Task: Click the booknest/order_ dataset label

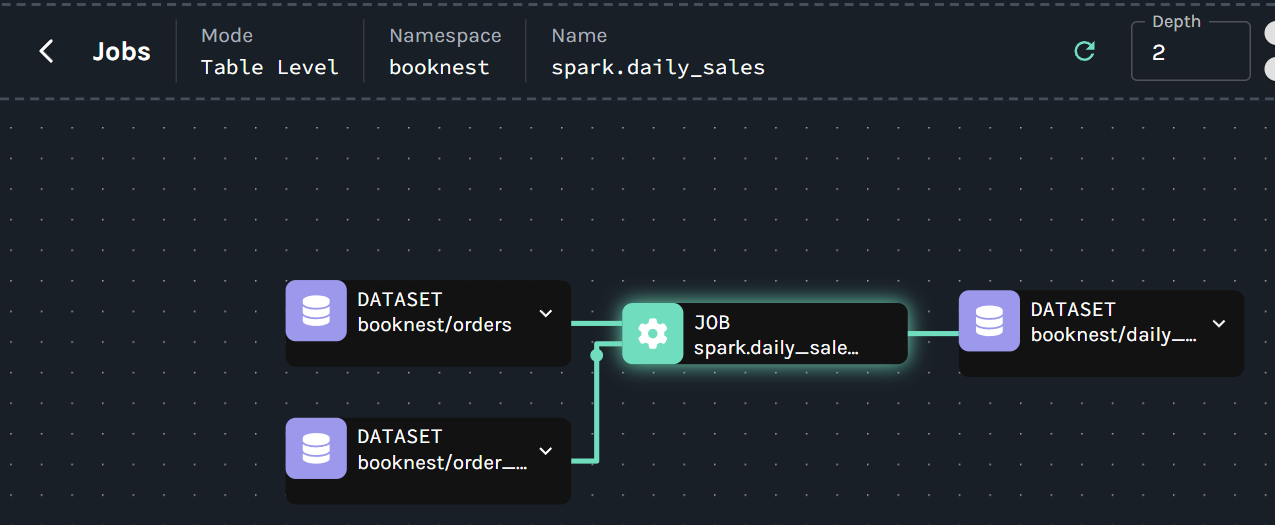Action: point(442,463)
